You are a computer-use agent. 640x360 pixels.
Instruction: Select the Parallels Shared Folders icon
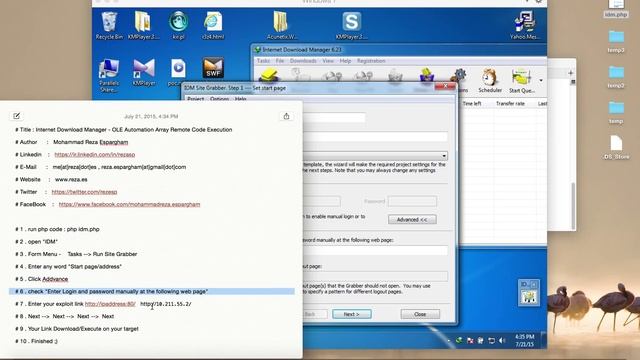tap(109, 76)
